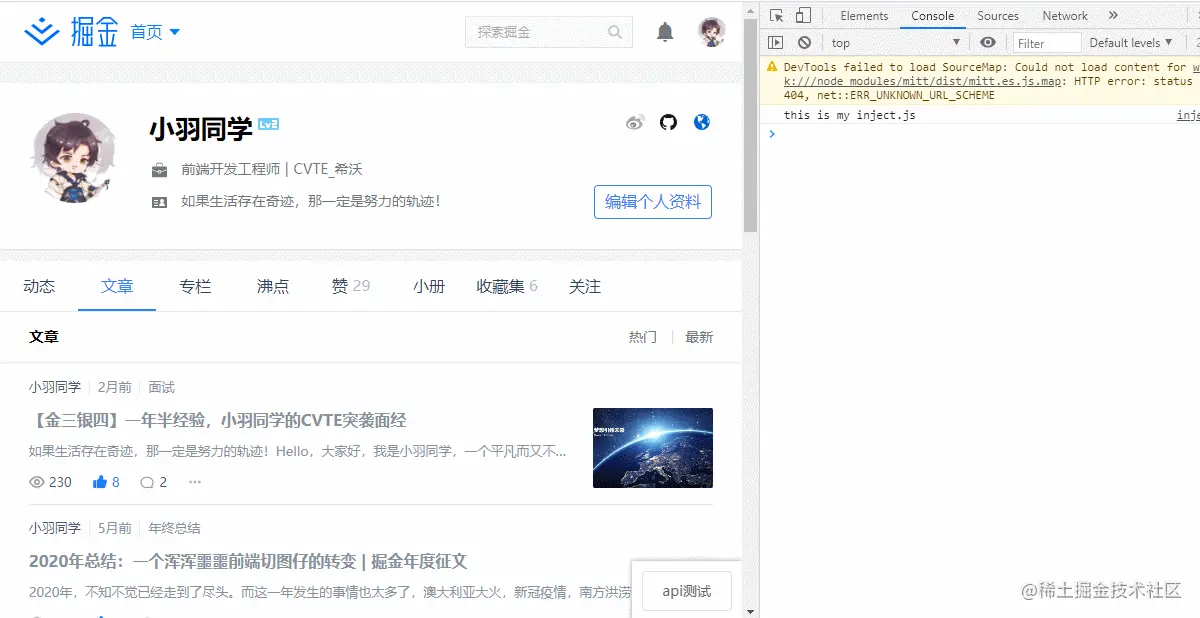The height and width of the screenshot is (618, 1200).
Task: Click the 面试 tag on first article
Action: point(161,387)
